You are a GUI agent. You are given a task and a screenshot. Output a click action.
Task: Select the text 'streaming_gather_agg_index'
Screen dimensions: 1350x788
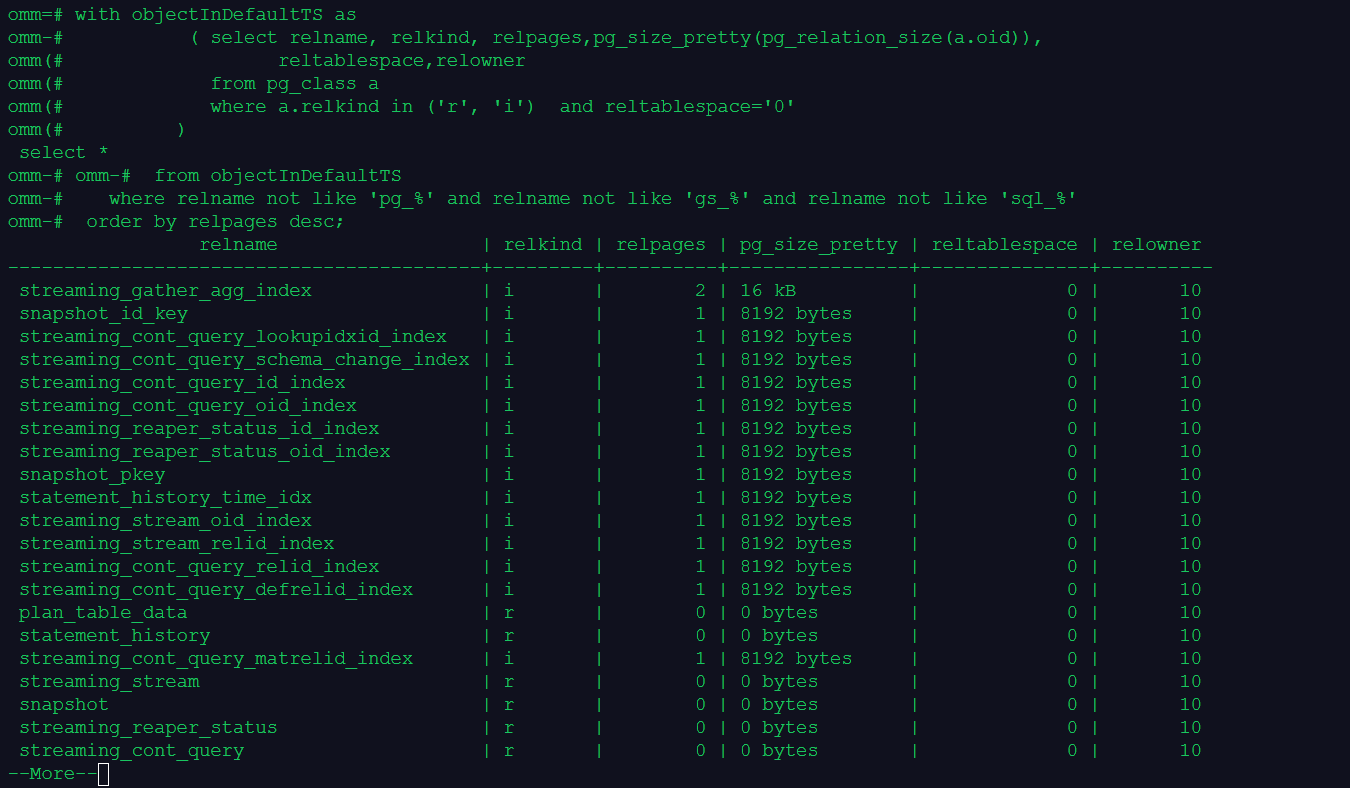click(x=165, y=290)
